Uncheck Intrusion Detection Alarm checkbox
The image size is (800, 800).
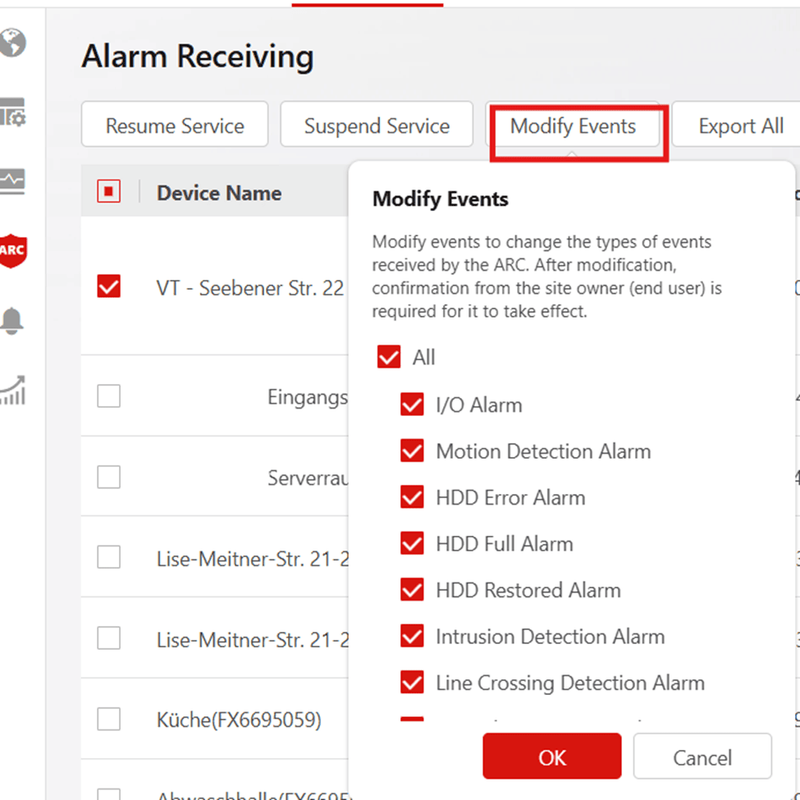[412, 636]
